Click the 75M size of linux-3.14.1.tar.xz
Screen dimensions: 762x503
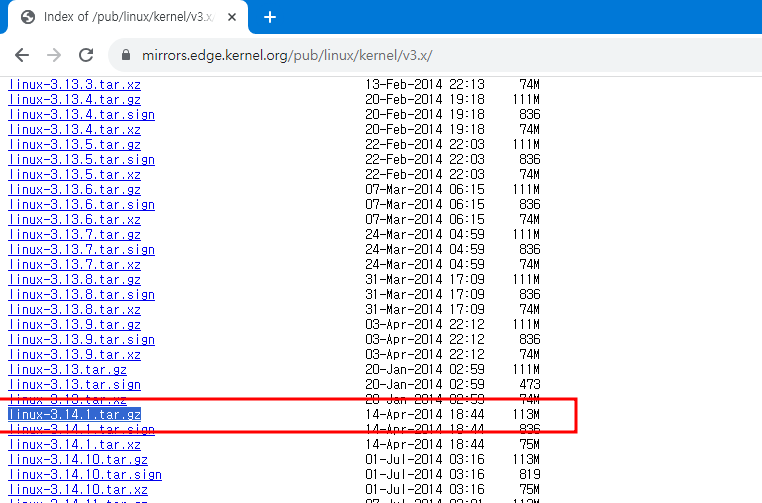click(x=530, y=445)
